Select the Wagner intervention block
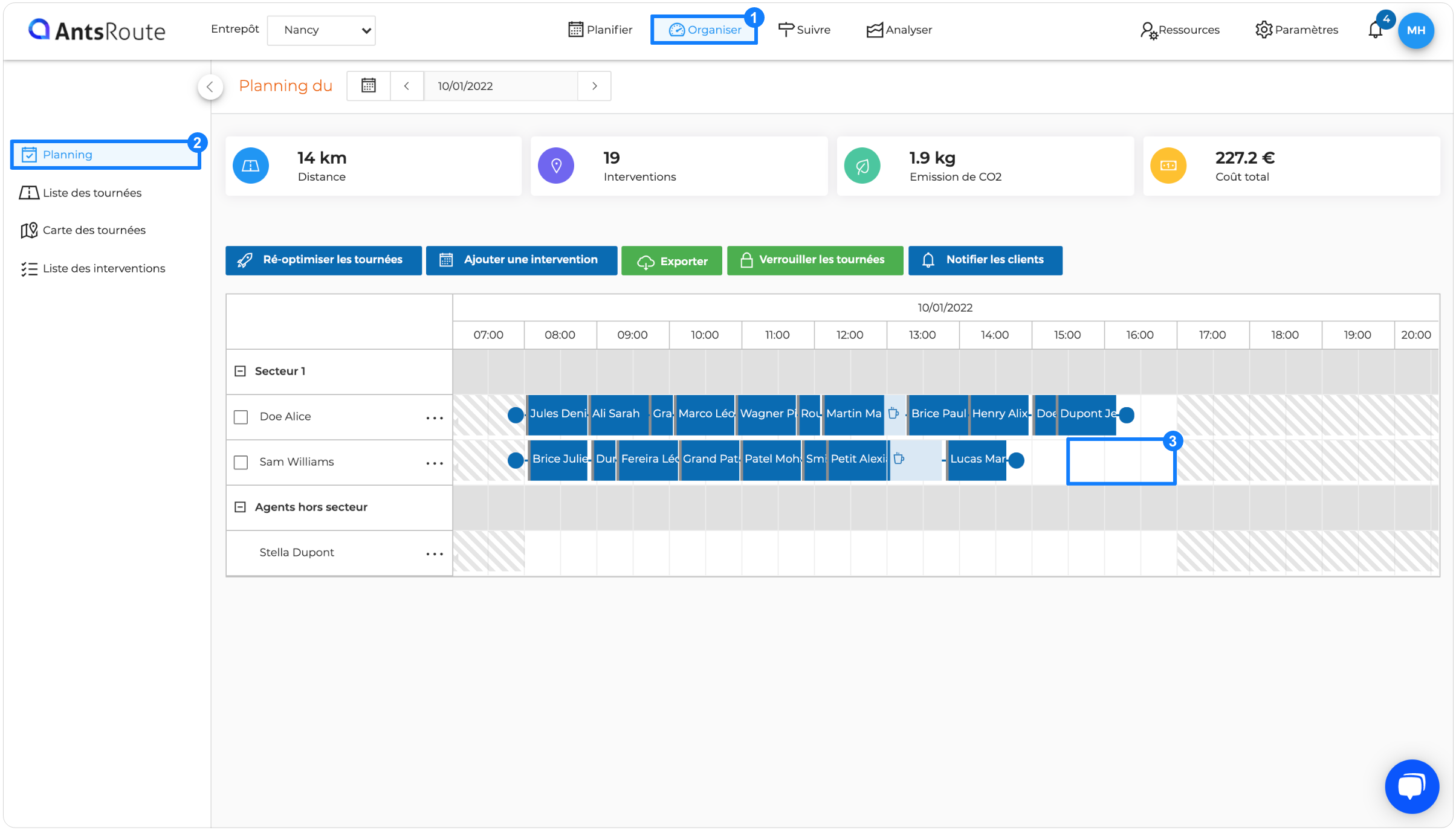The image size is (1456, 830). tap(766, 414)
